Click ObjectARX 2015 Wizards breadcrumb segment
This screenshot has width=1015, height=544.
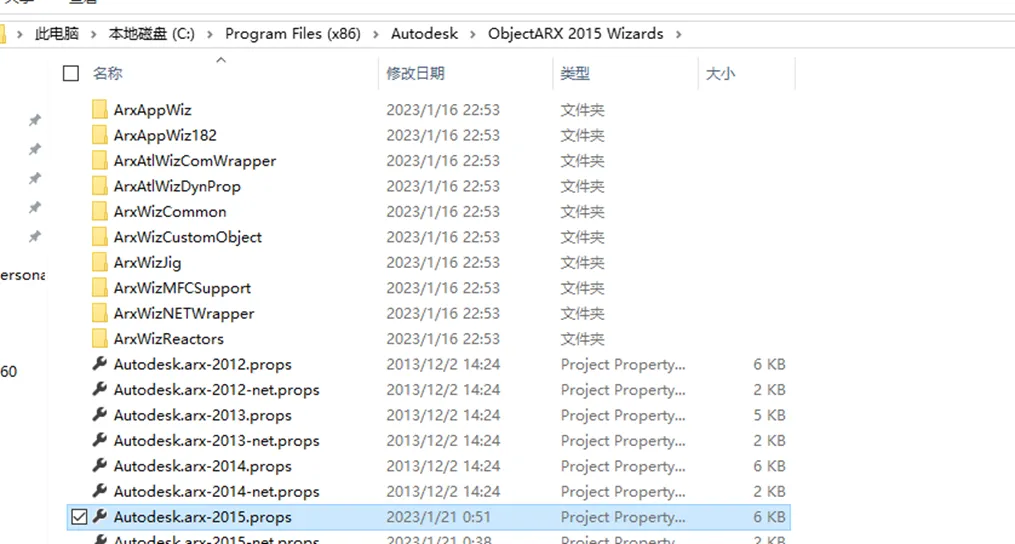coord(575,34)
